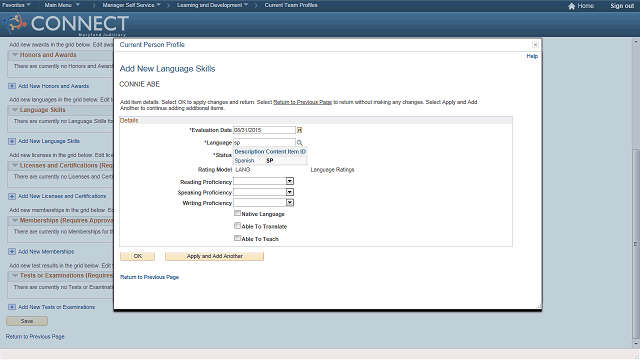This screenshot has width=640, height=360.
Task: Click the Language Ratings text
Action: point(332,170)
